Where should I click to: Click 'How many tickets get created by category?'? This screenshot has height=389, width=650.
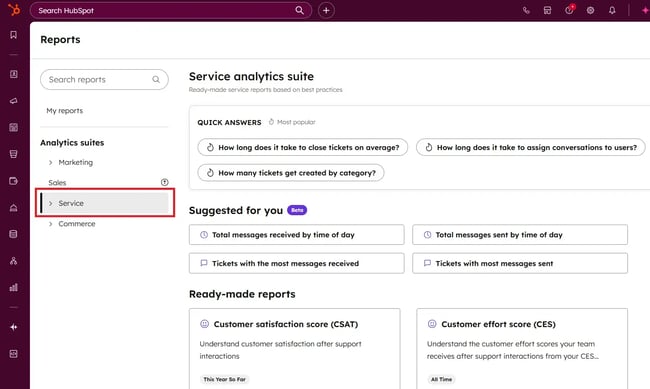tap(291, 173)
